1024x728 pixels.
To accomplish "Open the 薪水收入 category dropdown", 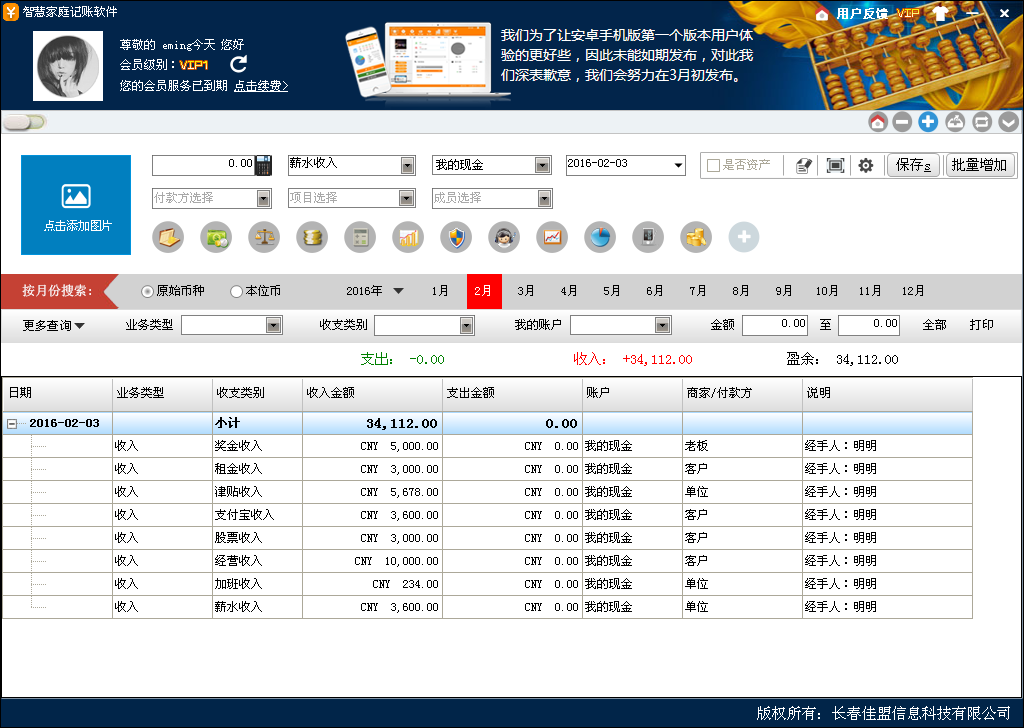I will tap(408, 165).
